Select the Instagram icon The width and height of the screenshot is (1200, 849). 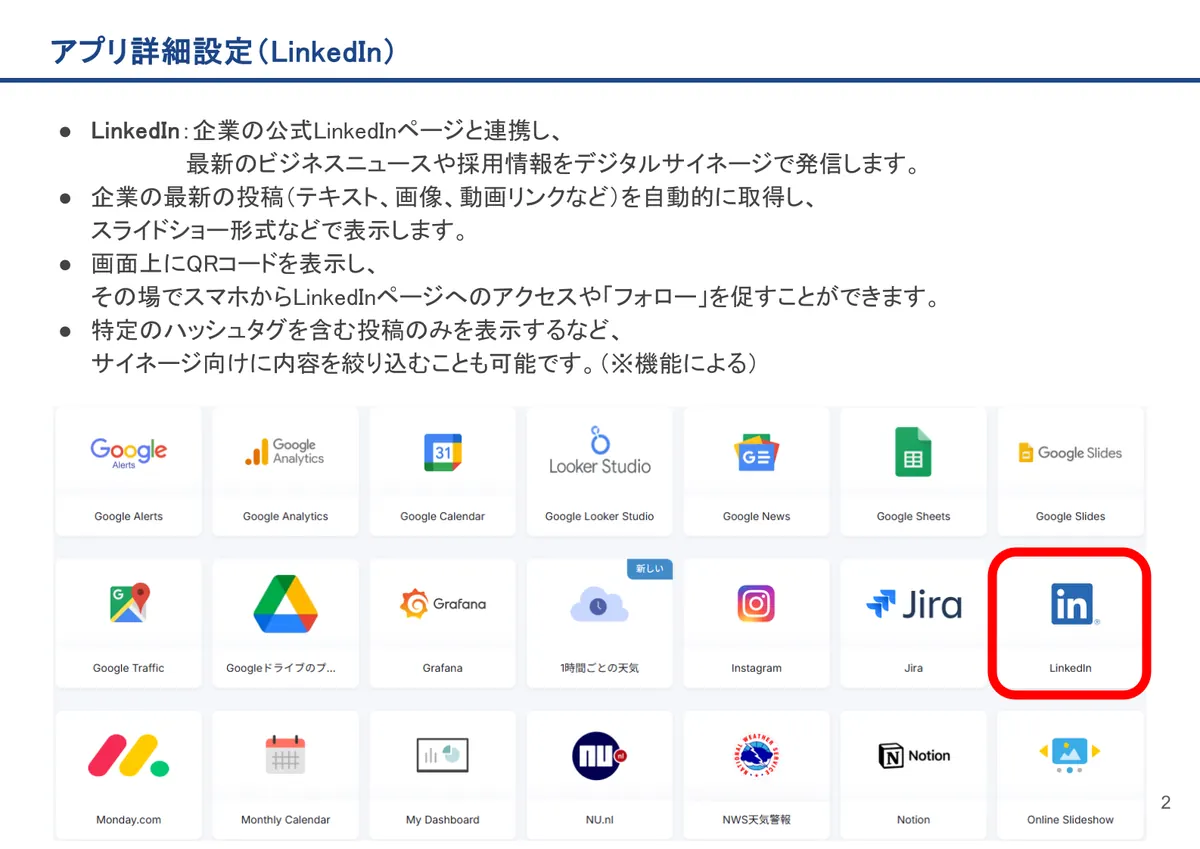click(756, 603)
